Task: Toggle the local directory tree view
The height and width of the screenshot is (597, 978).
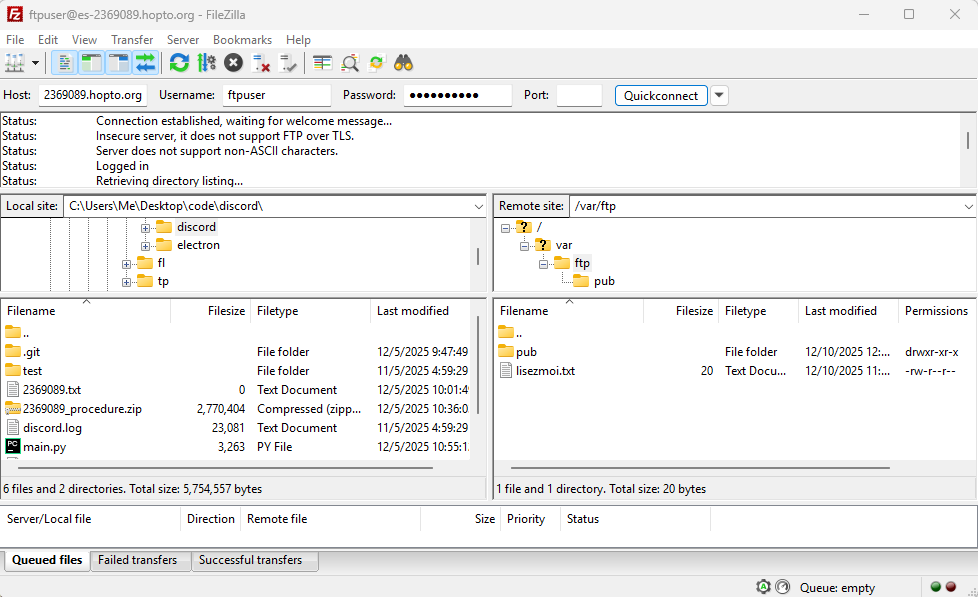Action: tap(91, 63)
